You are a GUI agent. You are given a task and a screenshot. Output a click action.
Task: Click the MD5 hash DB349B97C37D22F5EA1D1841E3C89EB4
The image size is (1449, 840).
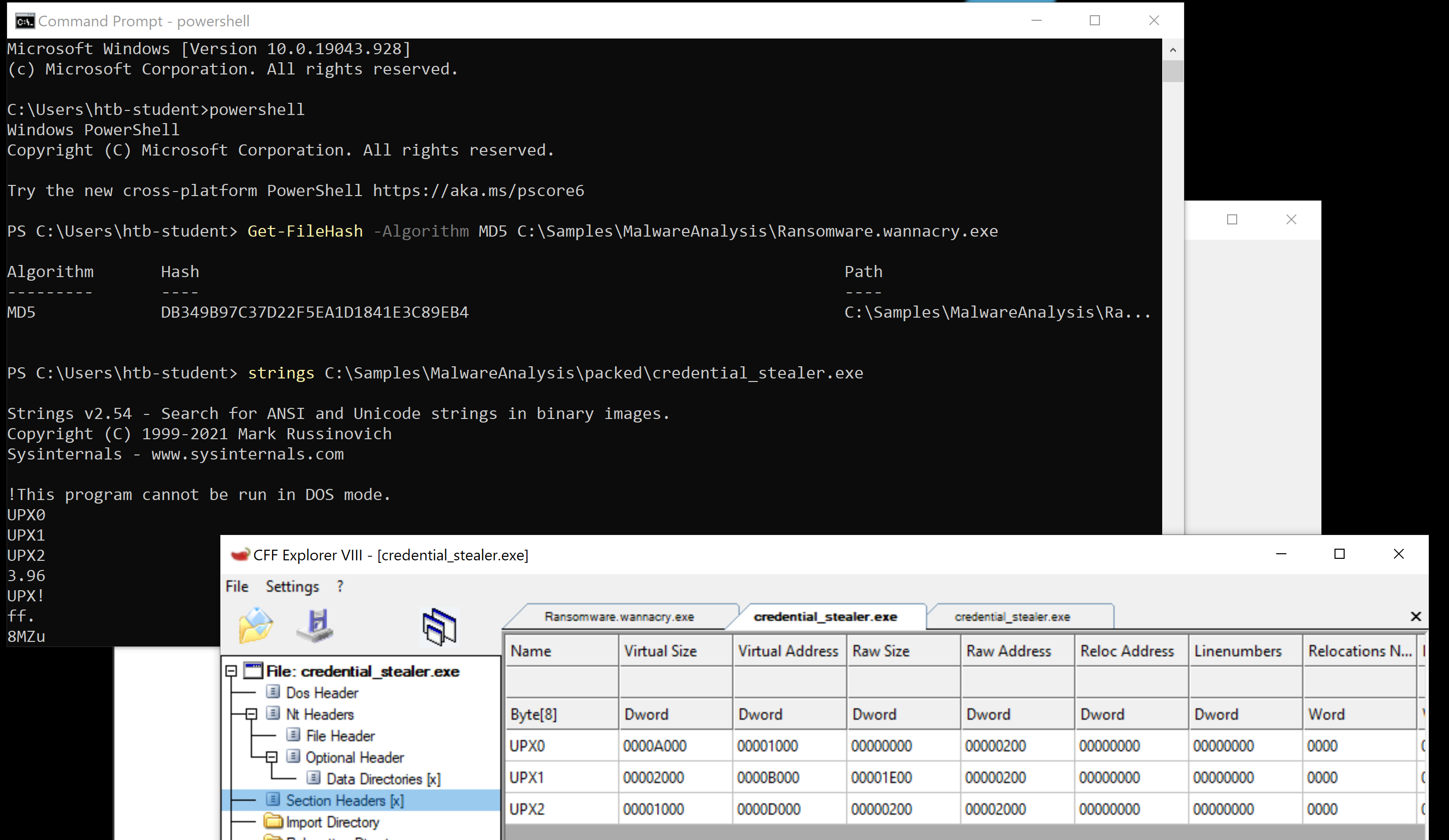pyautogui.click(x=315, y=312)
